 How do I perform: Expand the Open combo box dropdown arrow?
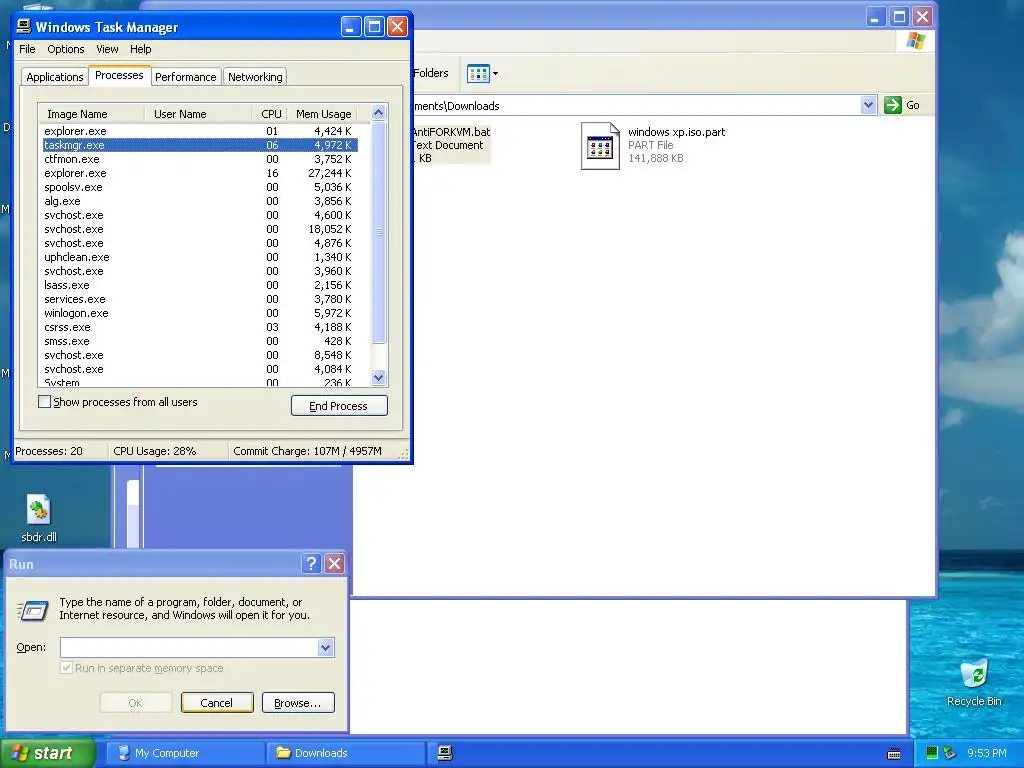(325, 647)
